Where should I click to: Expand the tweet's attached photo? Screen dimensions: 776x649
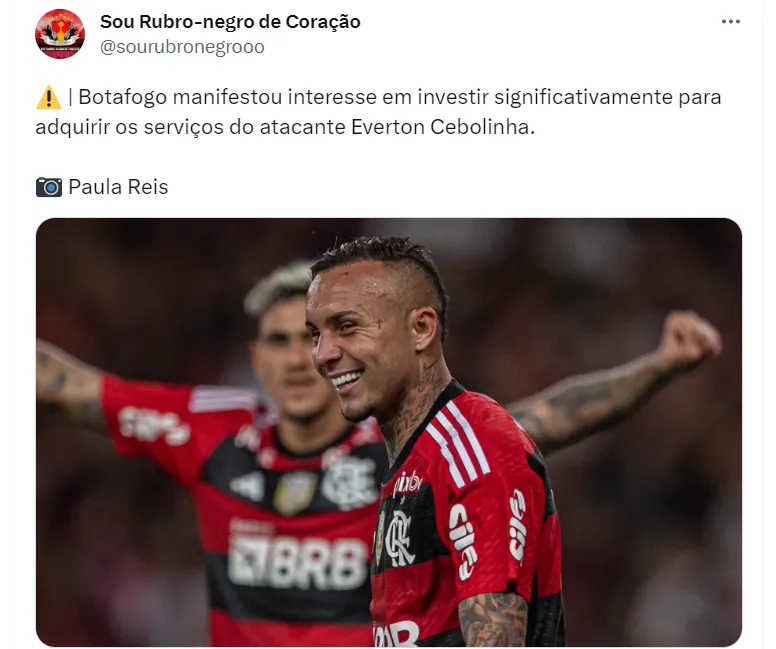click(x=388, y=432)
